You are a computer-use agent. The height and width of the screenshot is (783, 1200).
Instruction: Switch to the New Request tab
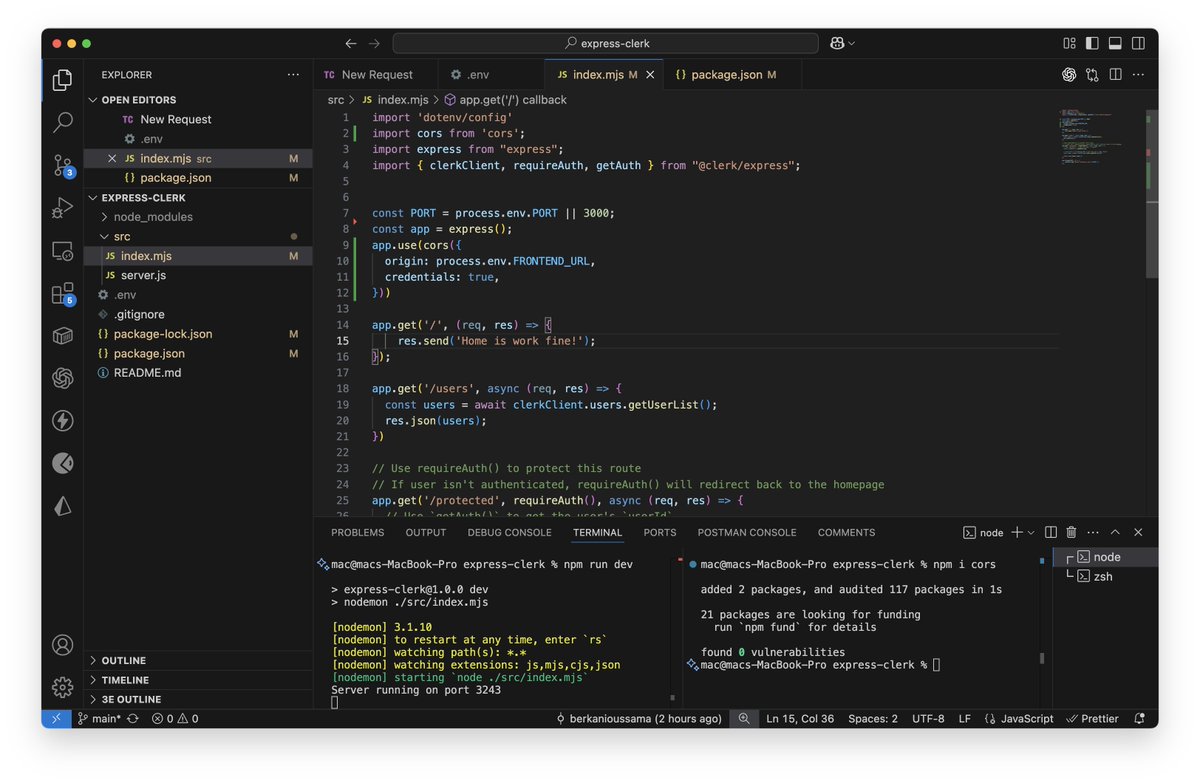376,75
